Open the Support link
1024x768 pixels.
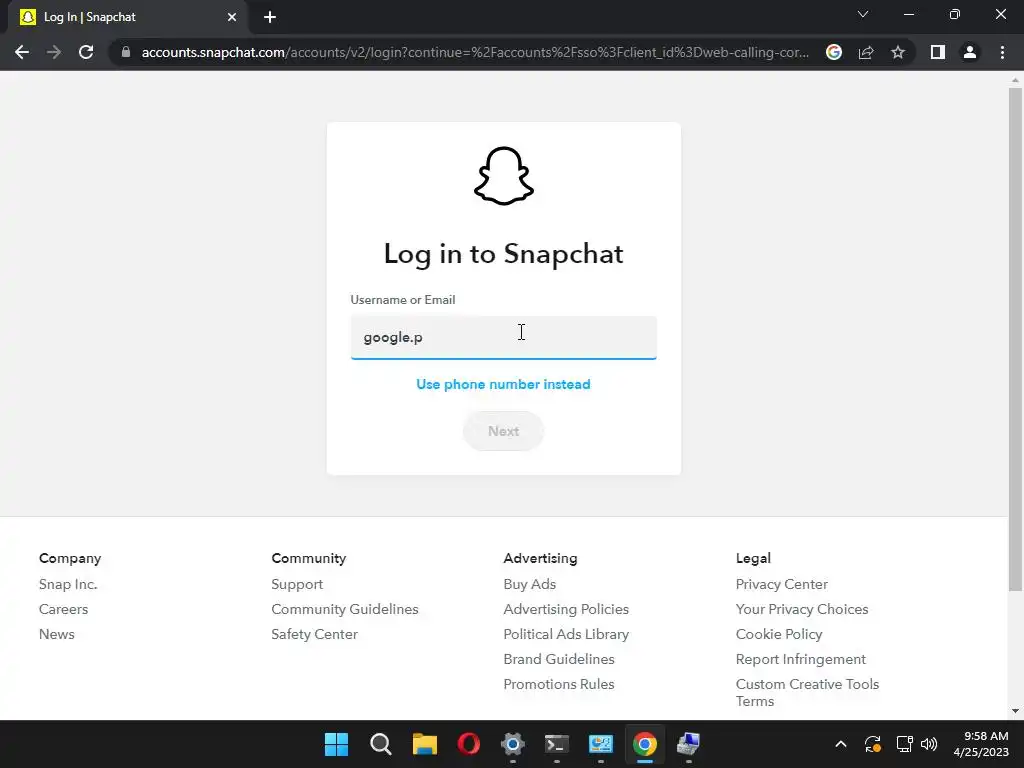297,584
